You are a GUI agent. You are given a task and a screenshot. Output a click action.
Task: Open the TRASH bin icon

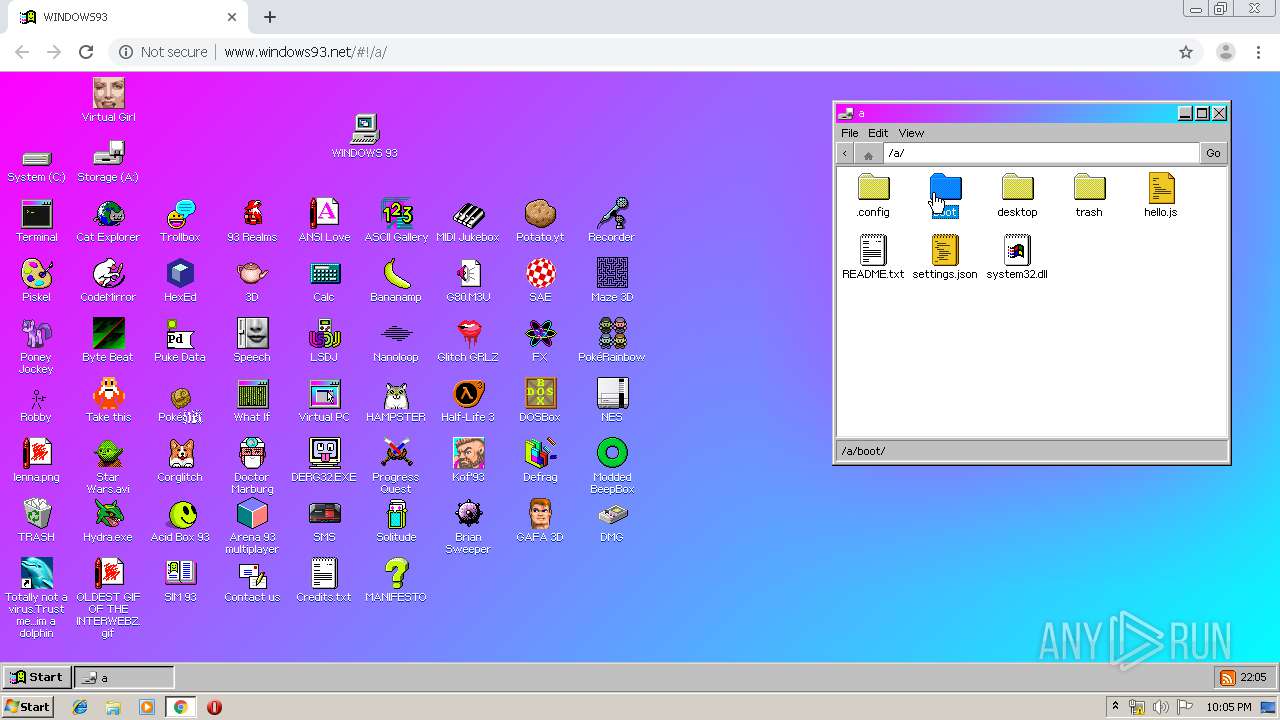click(37, 521)
